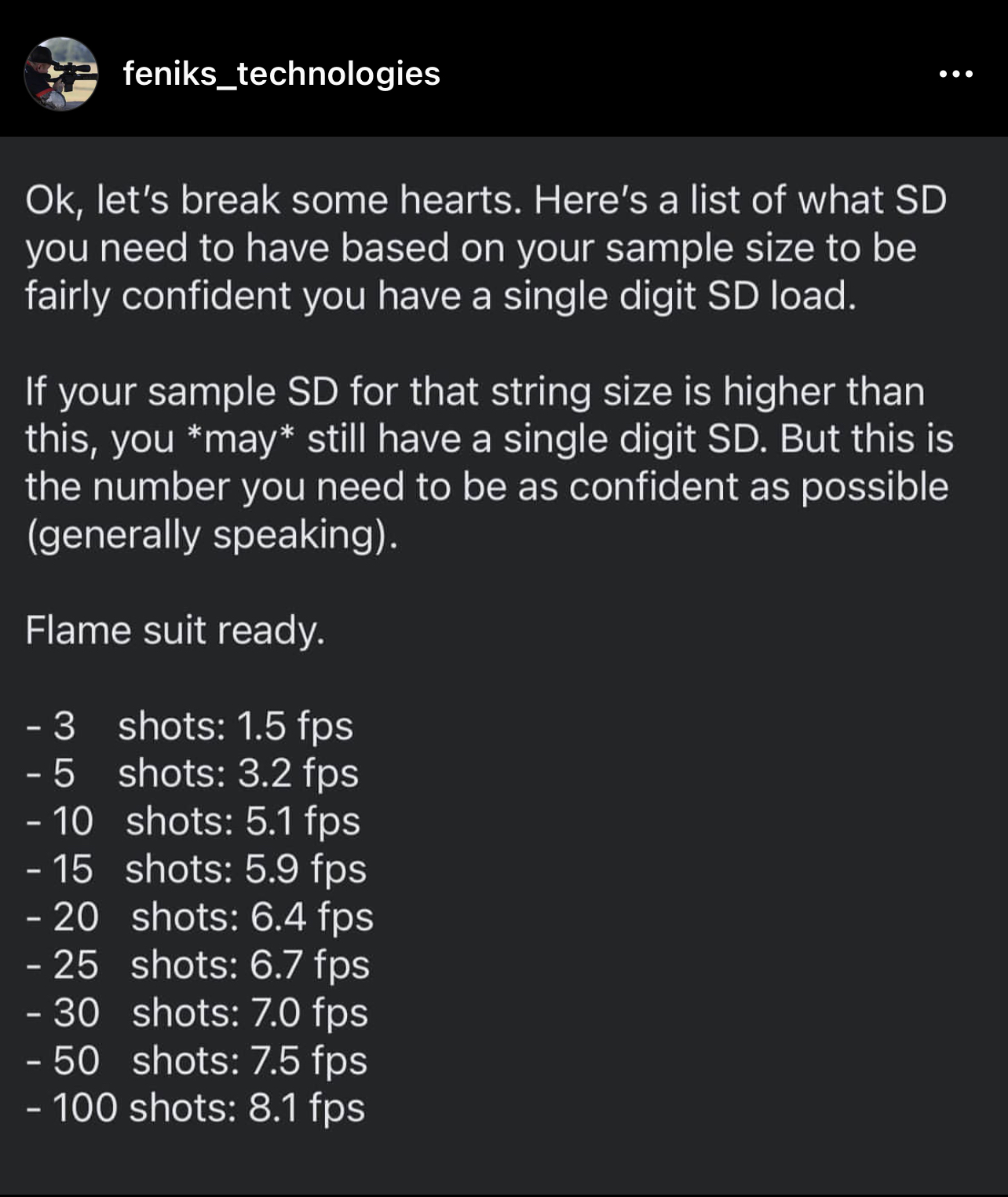1008x1197 pixels.
Task: Click the "If your sample SD" paragraph
Action: click(488, 463)
